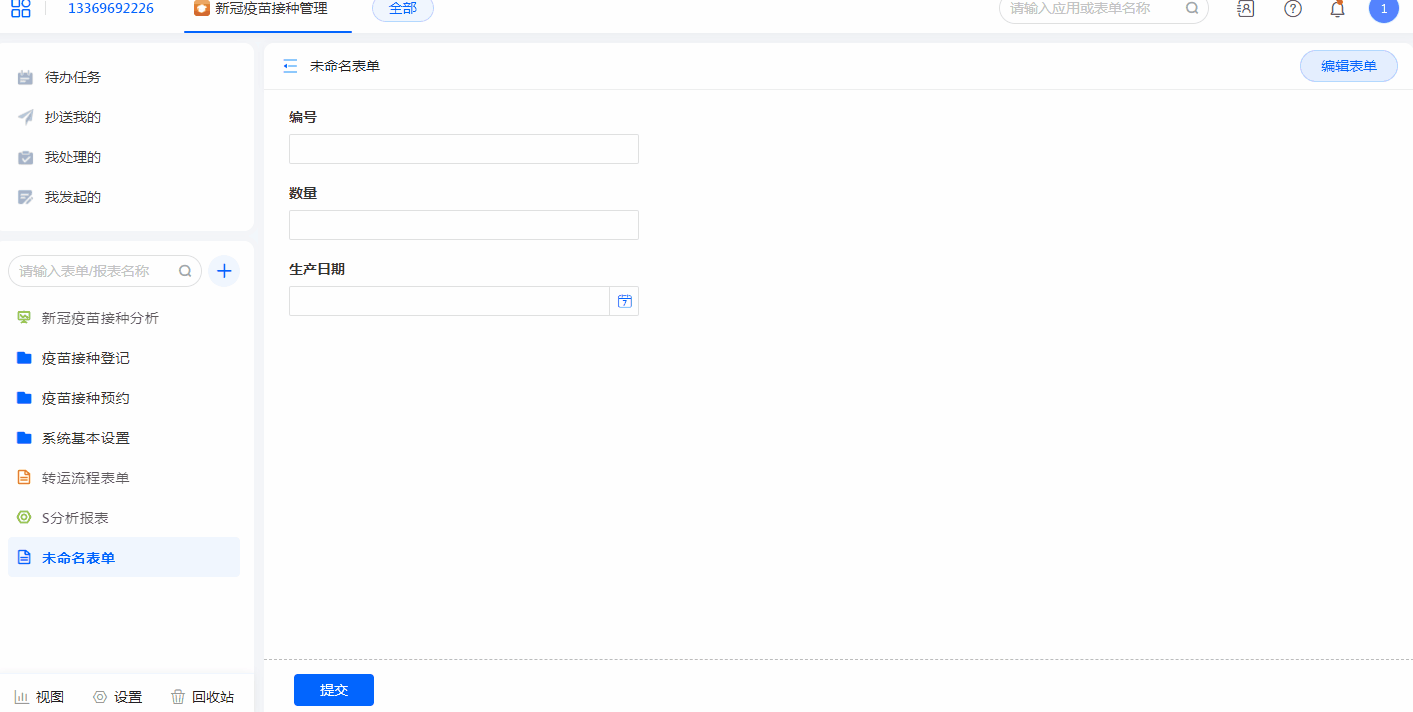Image resolution: width=1413 pixels, height=712 pixels.
Task: Click the 提交 button
Action: point(333,690)
